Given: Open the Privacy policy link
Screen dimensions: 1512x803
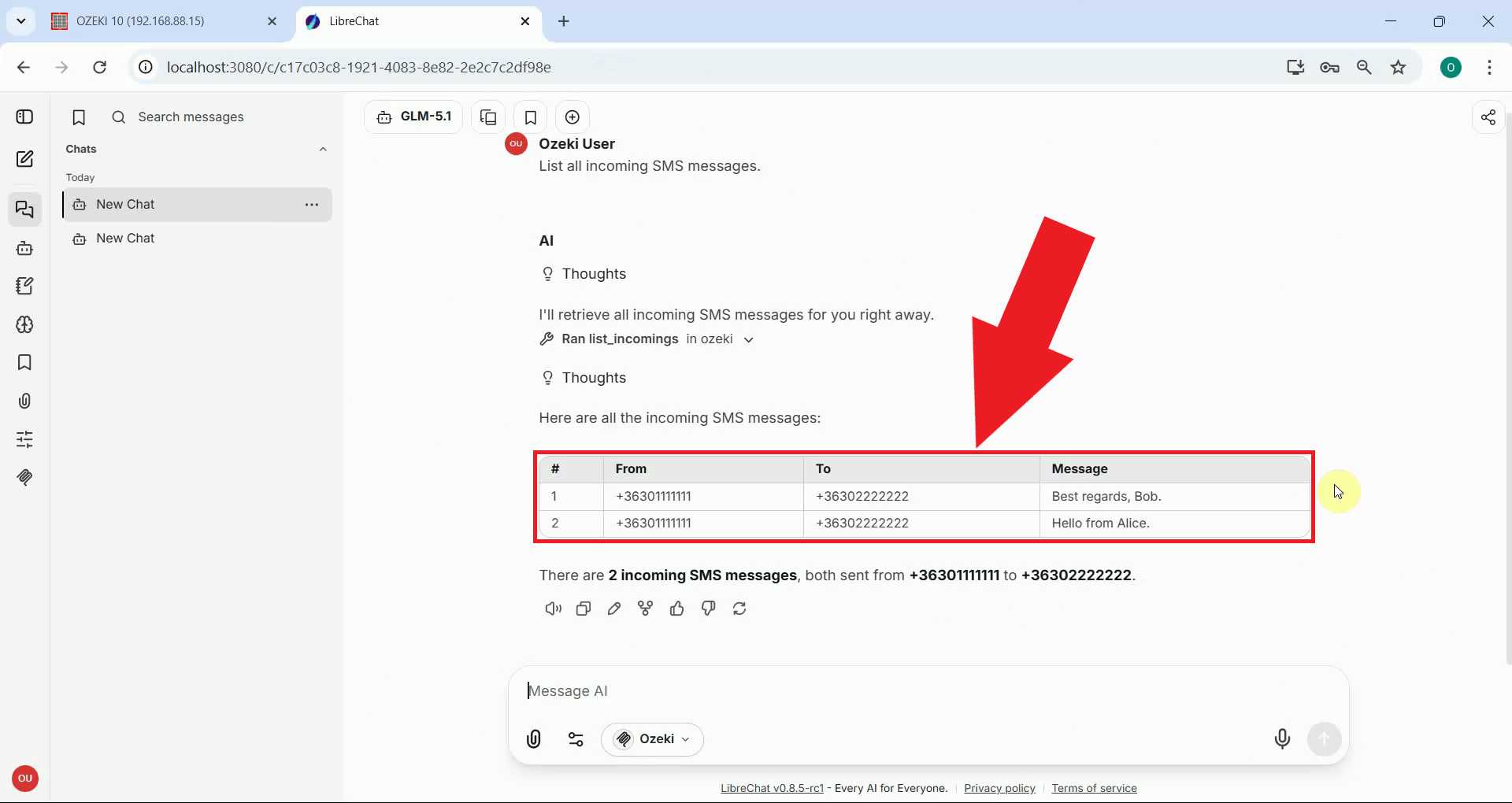Looking at the screenshot, I should click(999, 789).
